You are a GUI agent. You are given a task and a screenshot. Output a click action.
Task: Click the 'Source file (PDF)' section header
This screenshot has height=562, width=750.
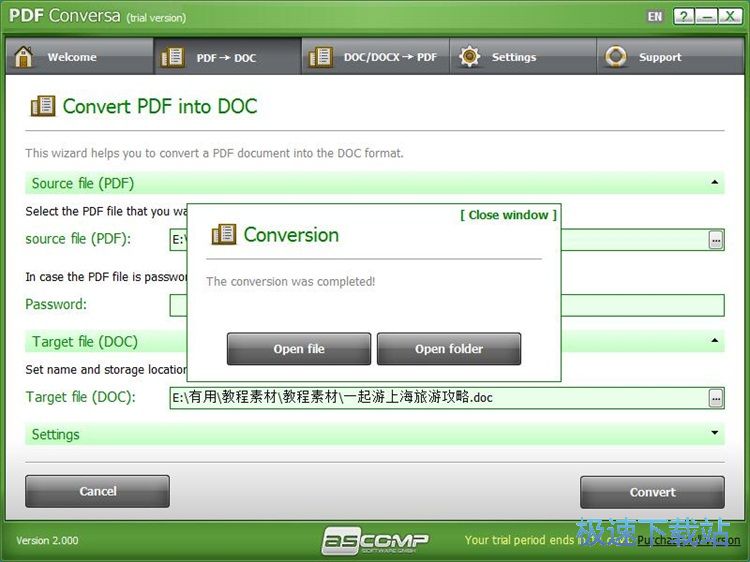(x=375, y=183)
